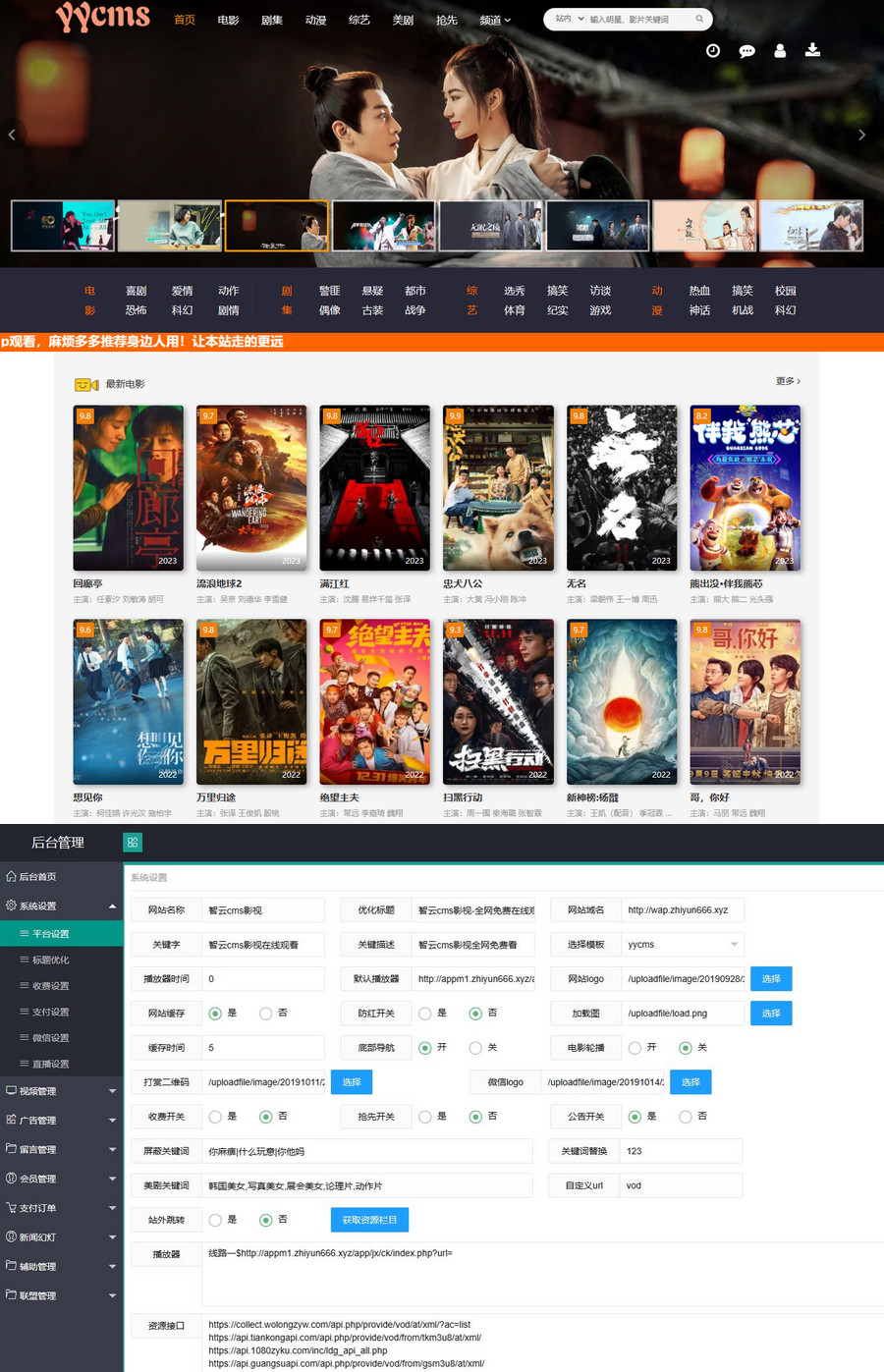Open watch history clock icon
The height and width of the screenshot is (1372, 884).
pos(713,50)
